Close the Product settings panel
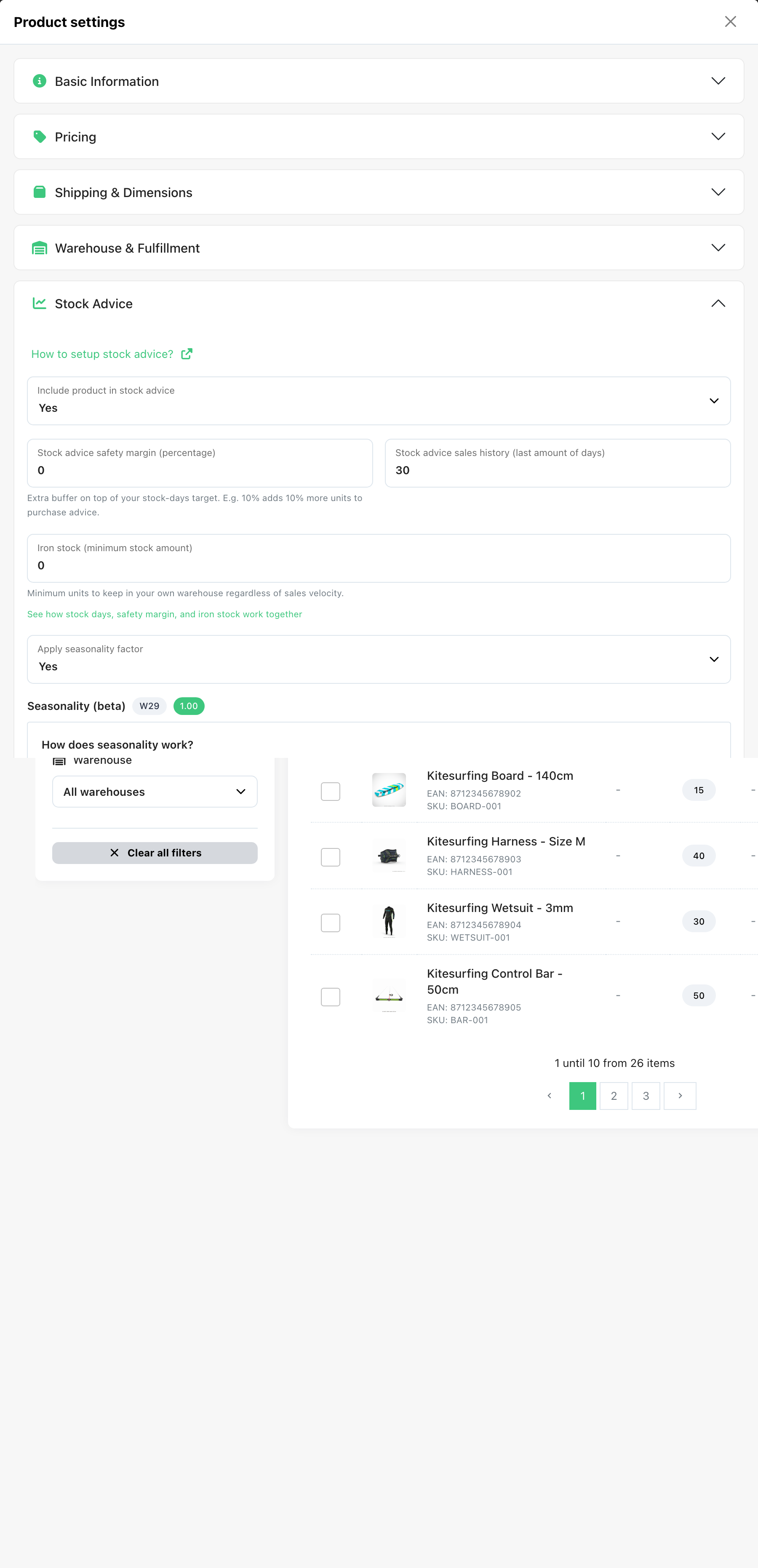The height and width of the screenshot is (1568, 758). pyautogui.click(x=731, y=22)
